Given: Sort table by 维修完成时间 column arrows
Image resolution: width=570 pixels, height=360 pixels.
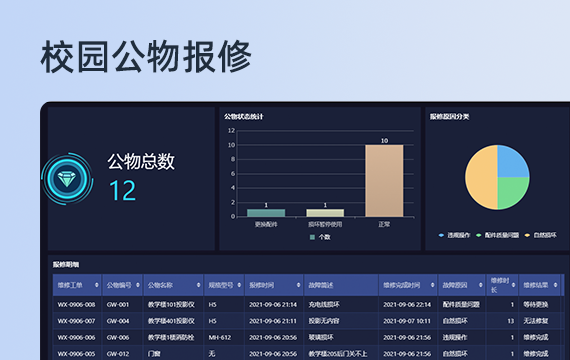Looking at the screenshot, I should 433,285.
